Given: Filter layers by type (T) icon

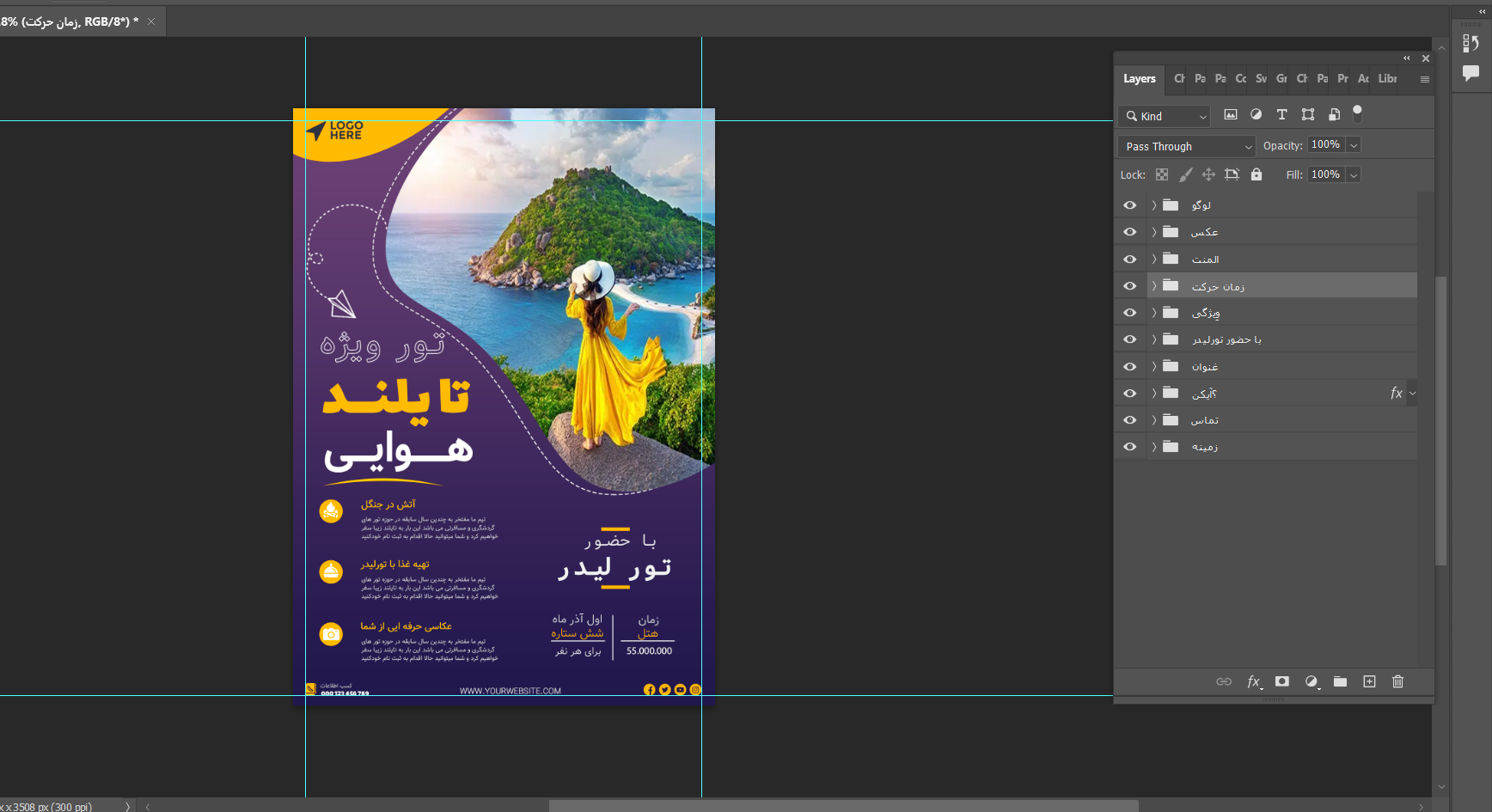Looking at the screenshot, I should pyautogui.click(x=1281, y=114).
